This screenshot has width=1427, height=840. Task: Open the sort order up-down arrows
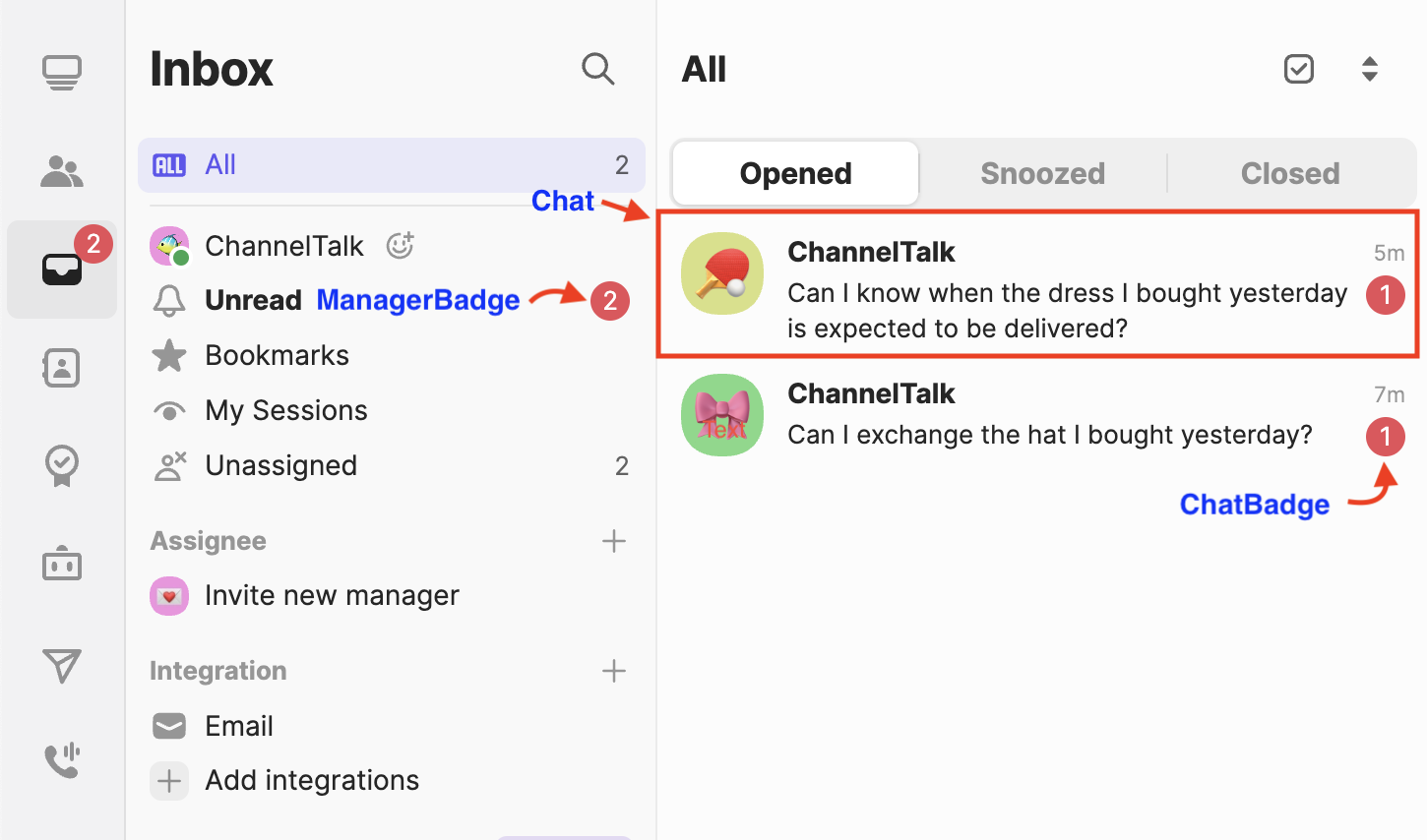pyautogui.click(x=1370, y=69)
